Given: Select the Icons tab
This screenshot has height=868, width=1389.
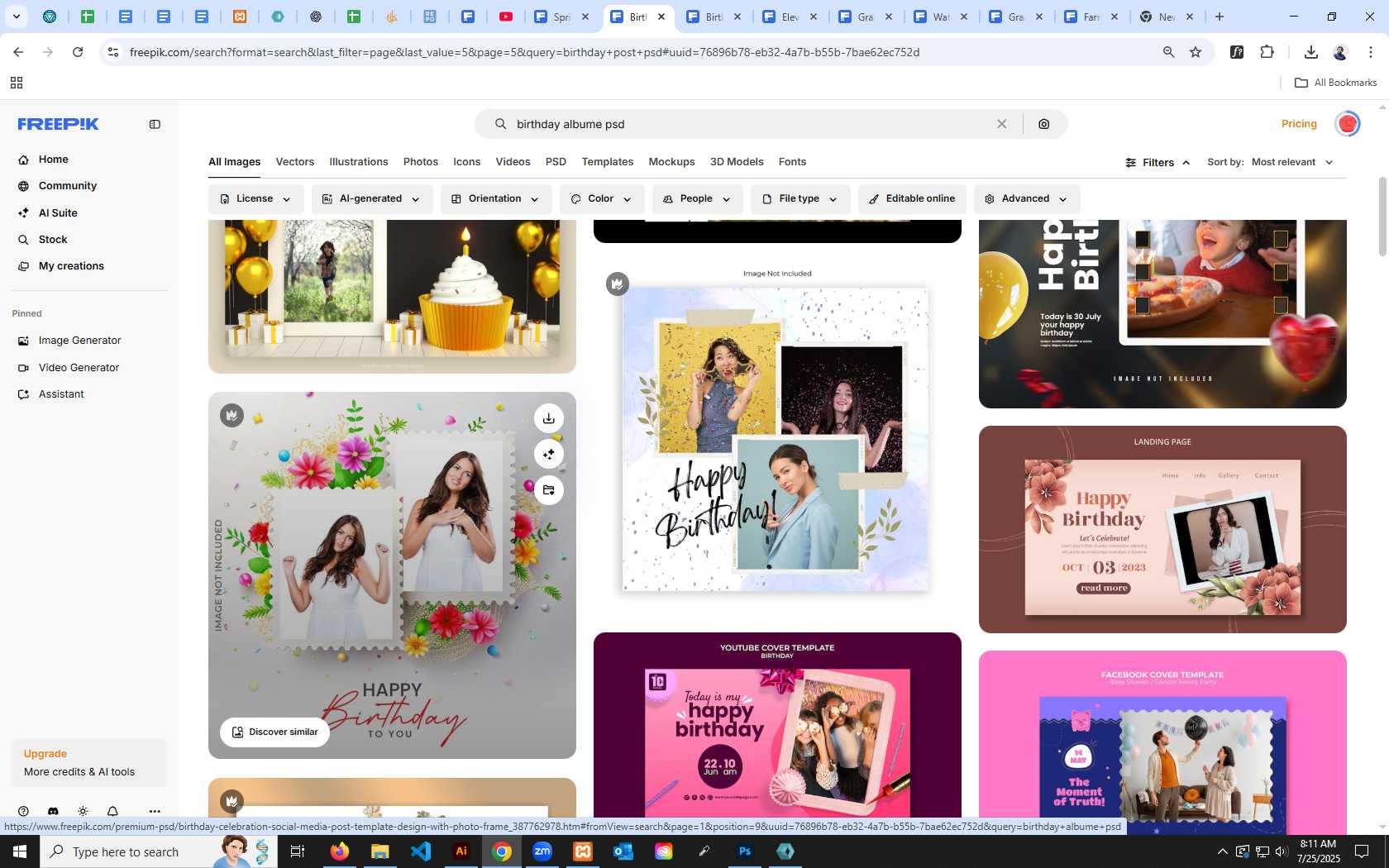Looking at the screenshot, I should coord(466,162).
